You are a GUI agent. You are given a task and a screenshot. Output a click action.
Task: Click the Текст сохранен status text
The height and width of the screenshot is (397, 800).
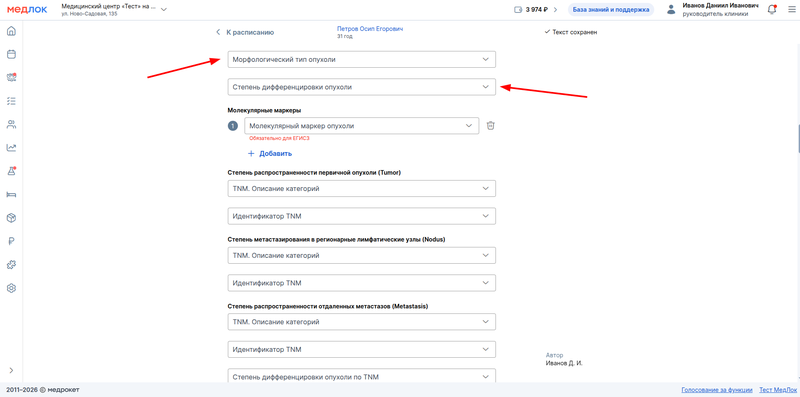pyautogui.click(x=574, y=32)
